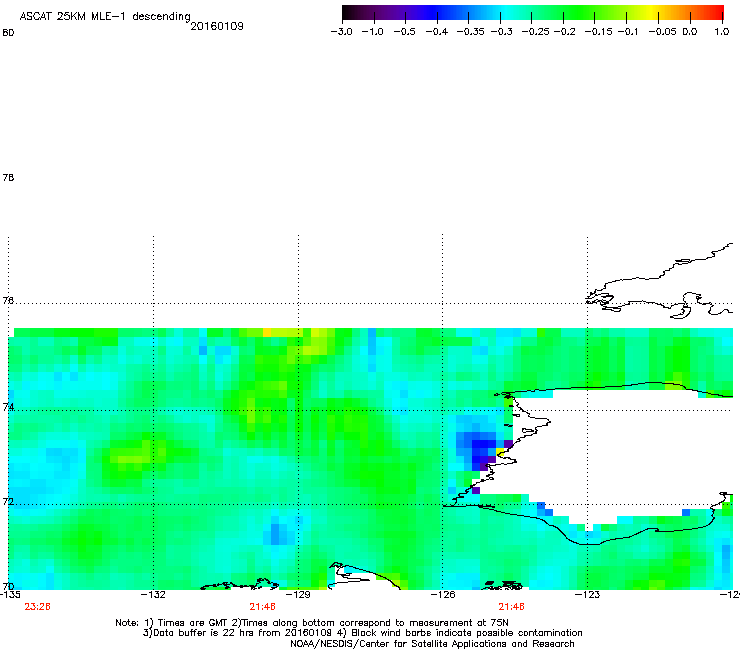This screenshot has width=740, height=650.
Task: Click the red timestamp starting with 23
Action: pos(37,607)
